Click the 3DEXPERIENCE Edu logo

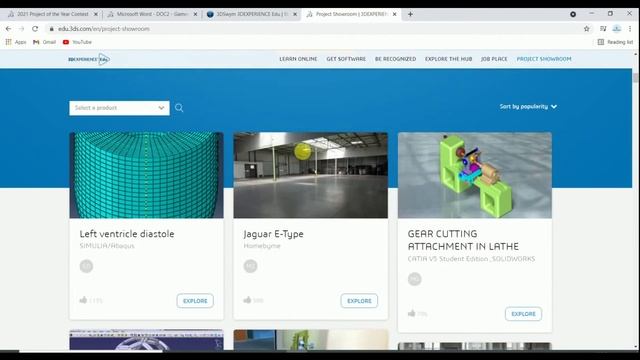pos(89,59)
